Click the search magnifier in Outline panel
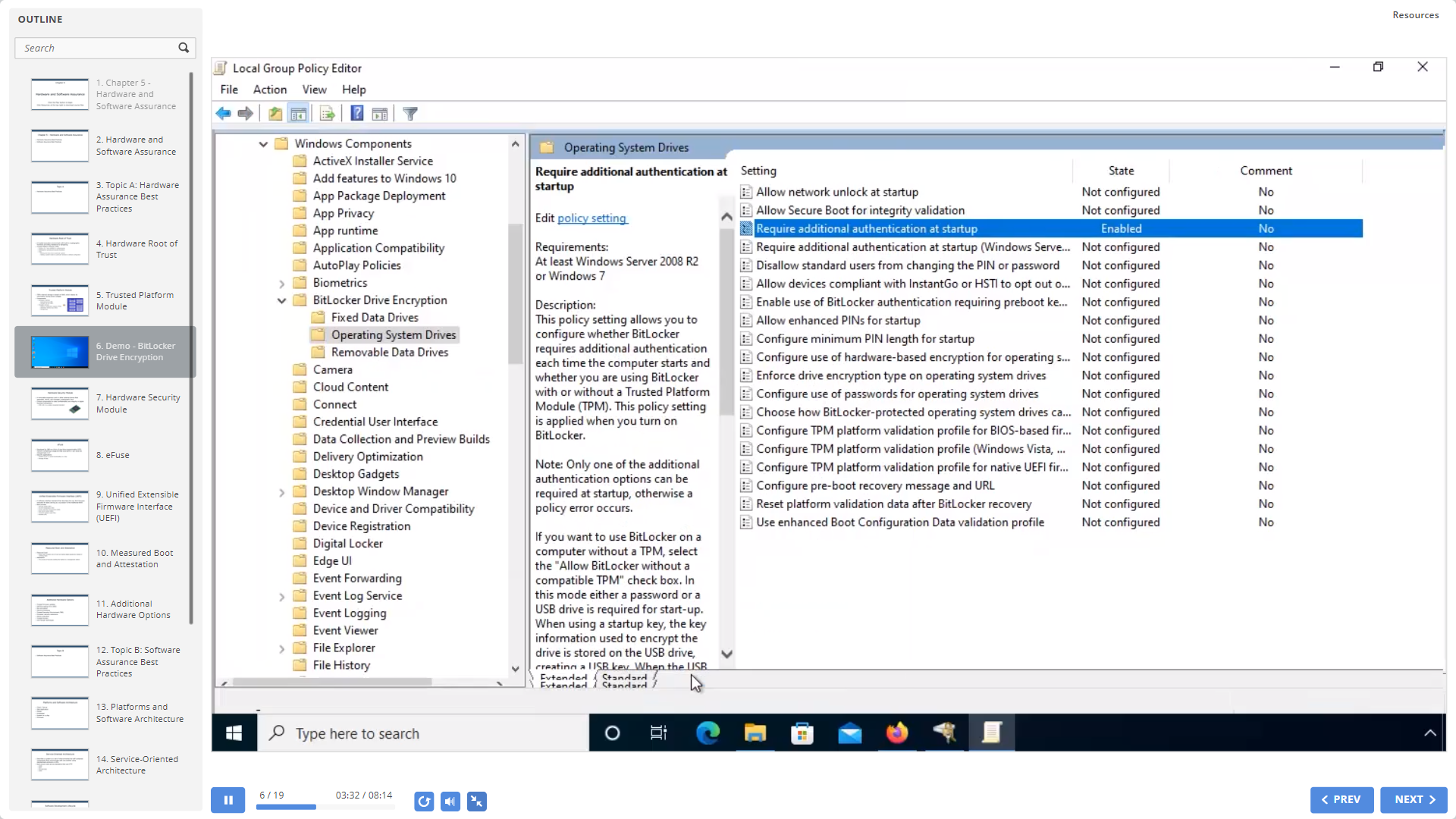 [x=184, y=48]
